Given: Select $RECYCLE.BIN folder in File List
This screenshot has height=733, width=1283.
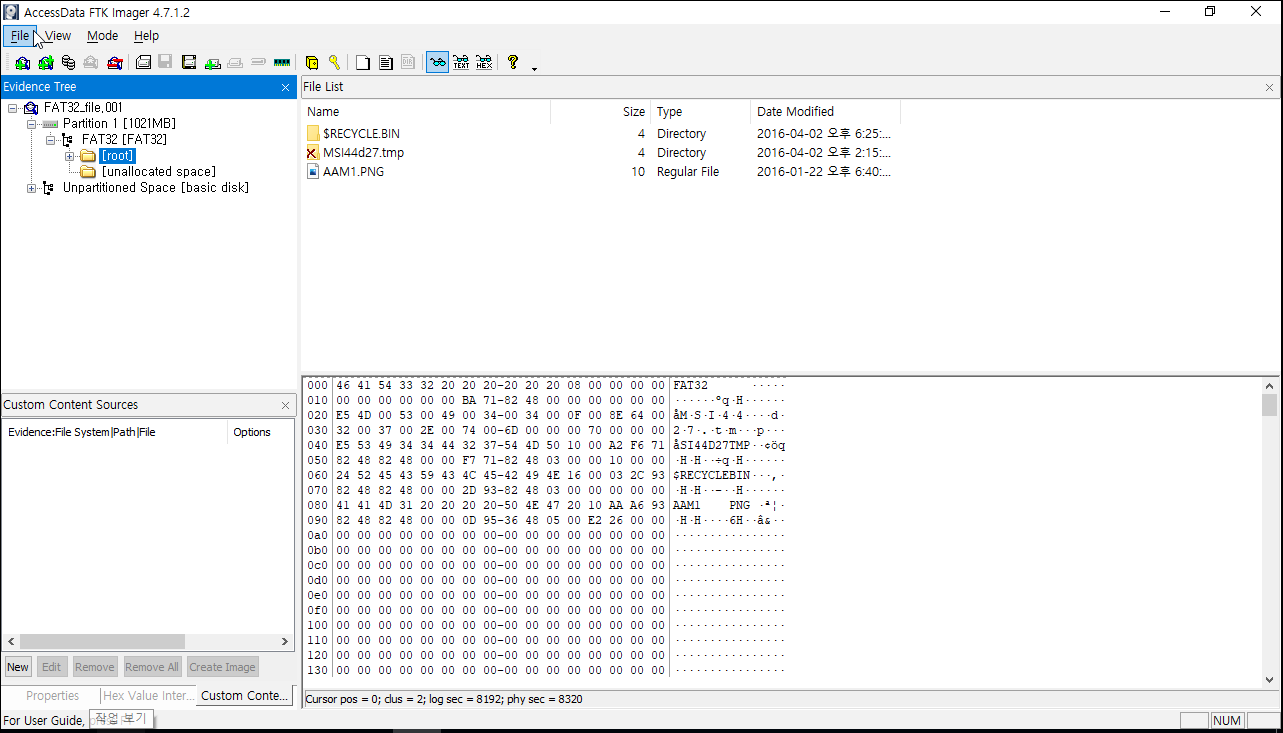Looking at the screenshot, I should [361, 134].
